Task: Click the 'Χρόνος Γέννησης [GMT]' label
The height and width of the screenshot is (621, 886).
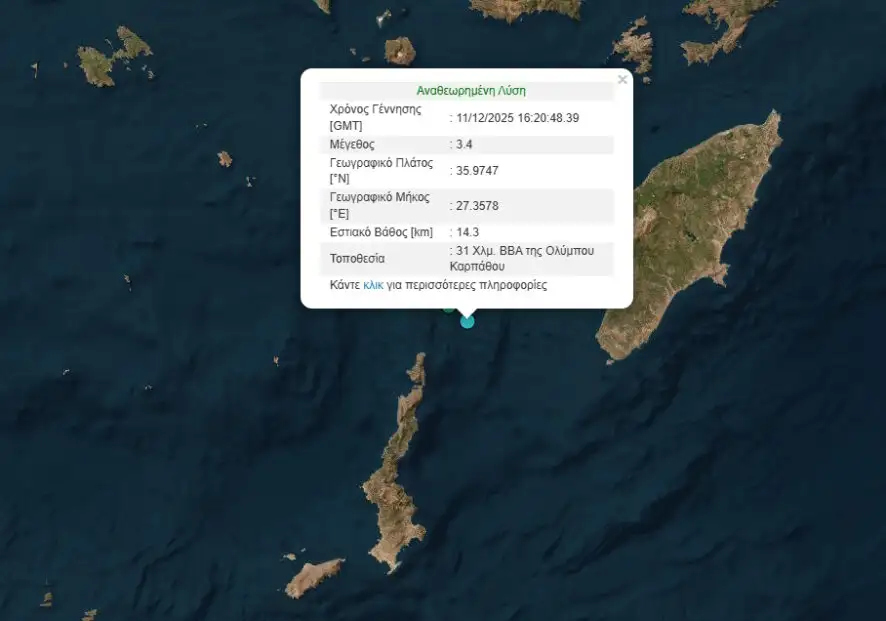Action: click(375, 117)
